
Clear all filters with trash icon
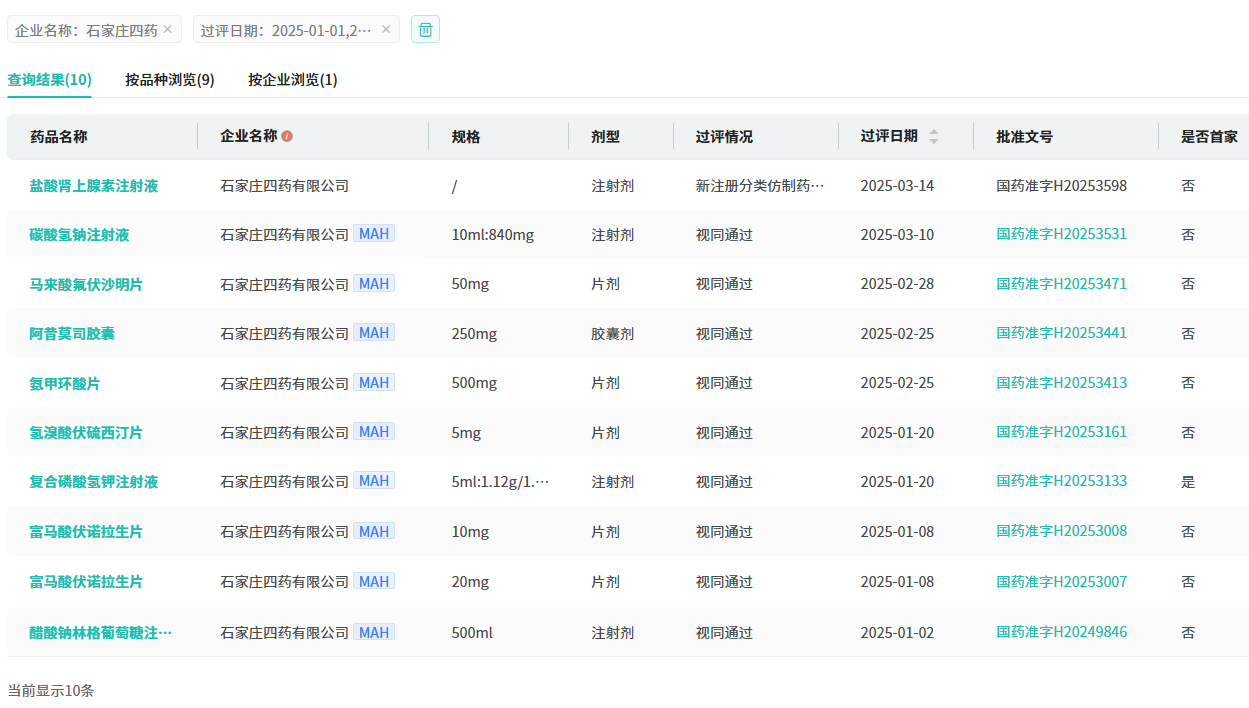[425, 30]
